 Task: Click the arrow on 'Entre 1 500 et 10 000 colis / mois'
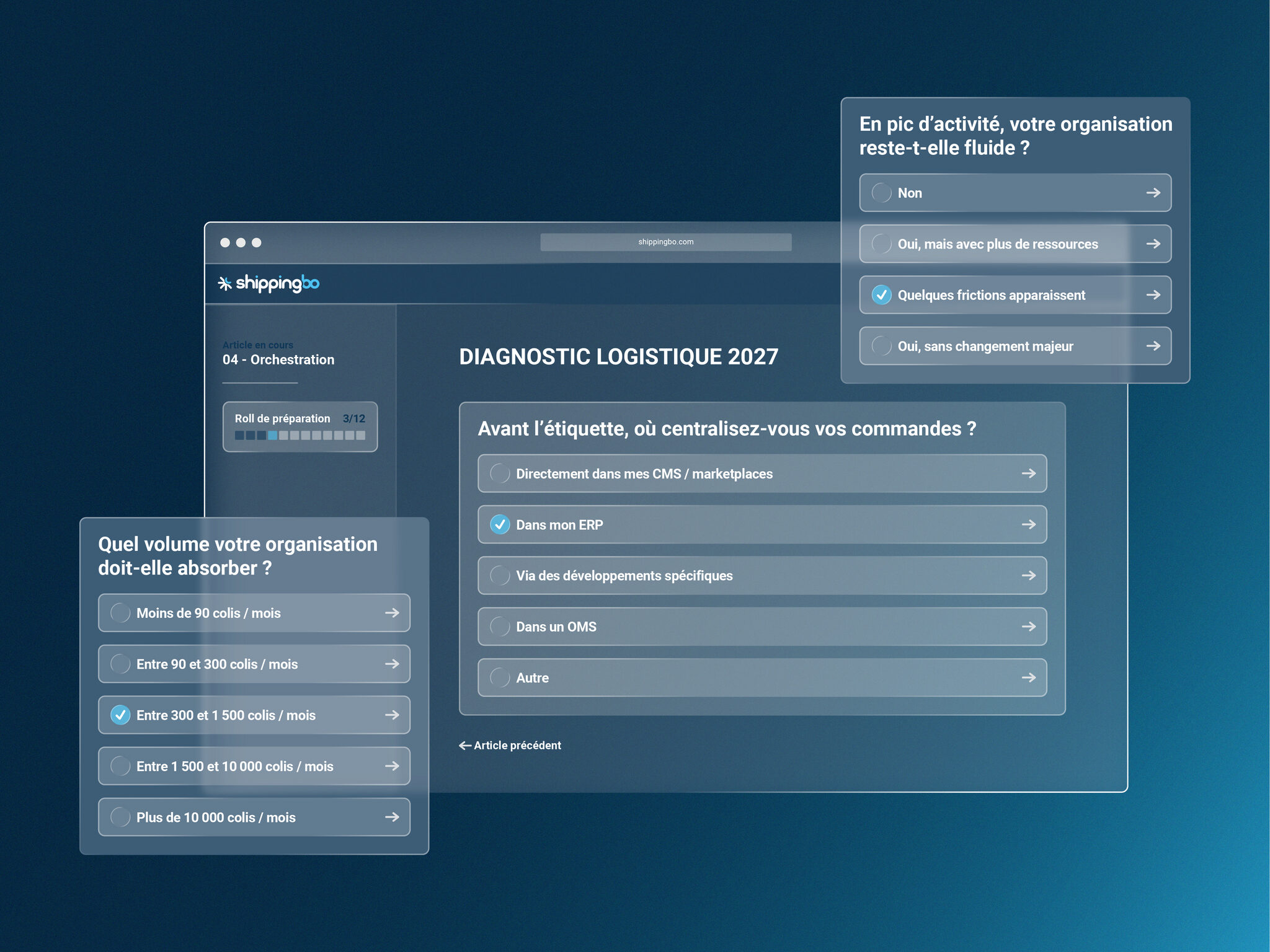tap(392, 766)
